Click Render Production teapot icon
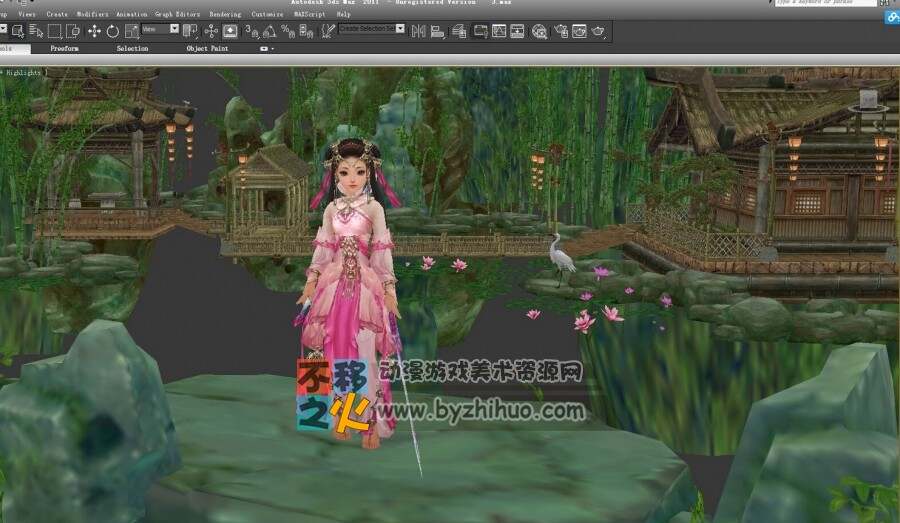Viewport: 900px width, 523px height. click(598, 31)
